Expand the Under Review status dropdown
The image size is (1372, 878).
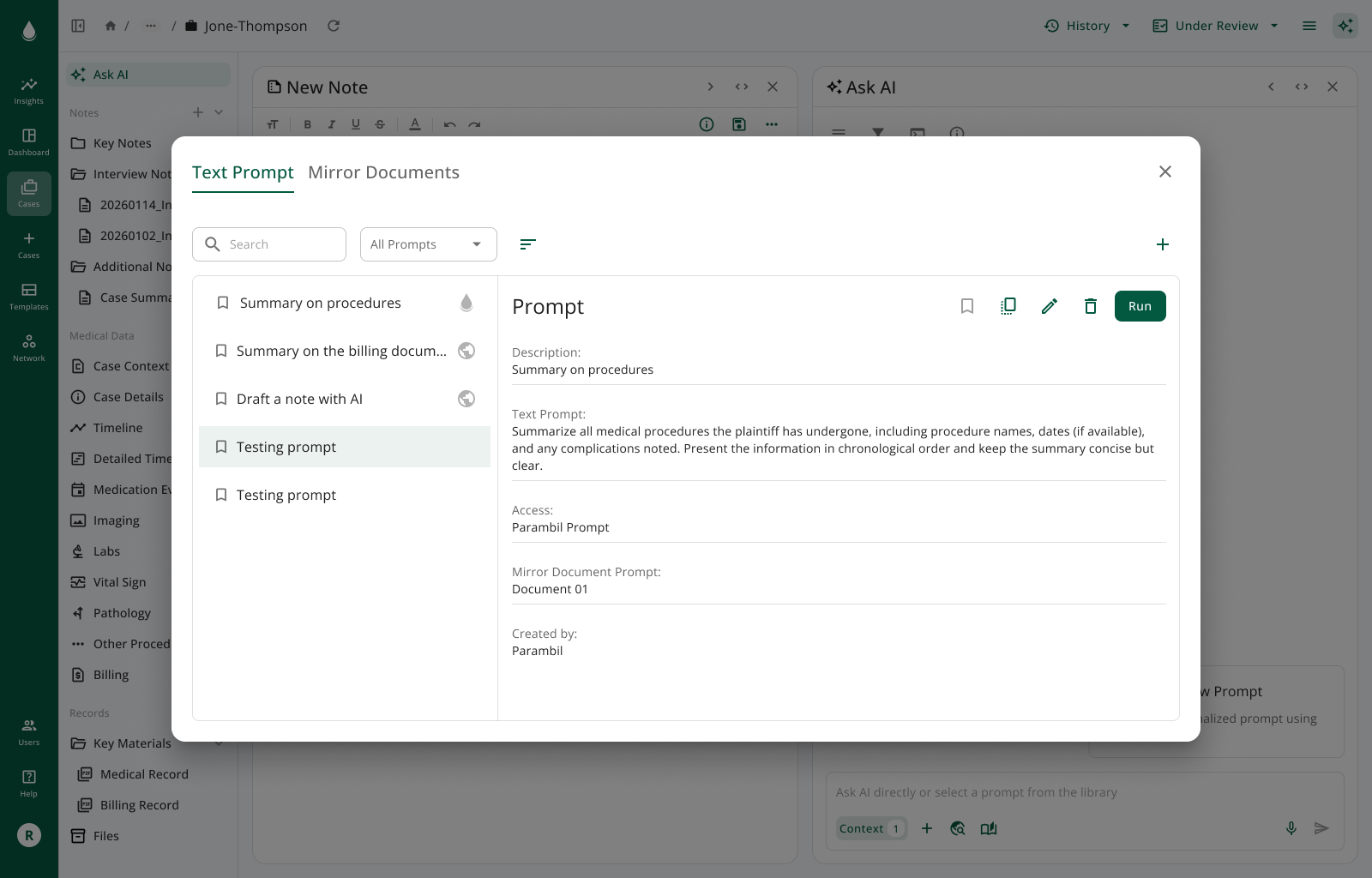tap(1214, 26)
